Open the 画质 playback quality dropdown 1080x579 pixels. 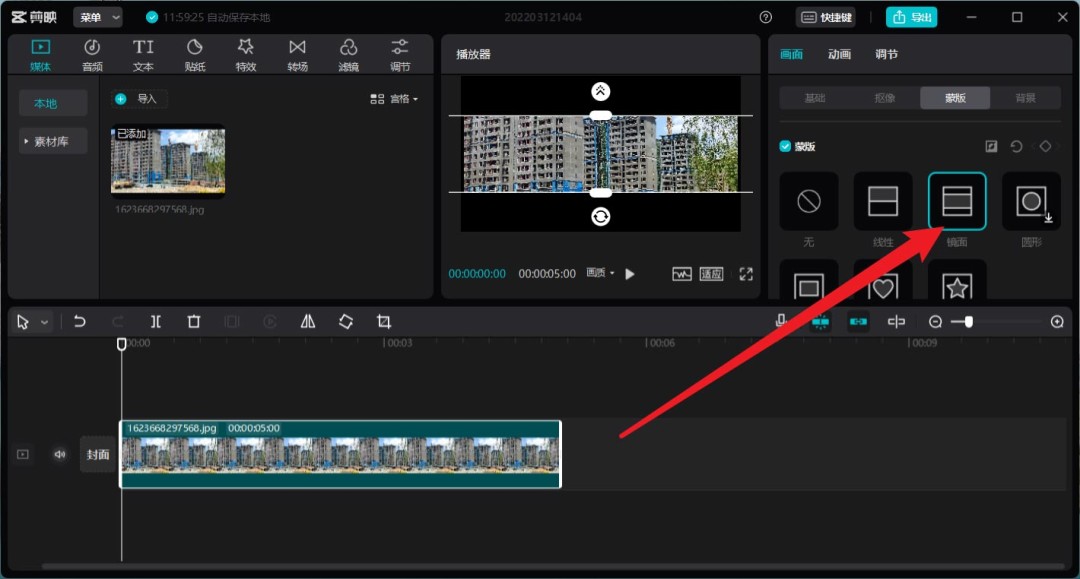(x=597, y=274)
